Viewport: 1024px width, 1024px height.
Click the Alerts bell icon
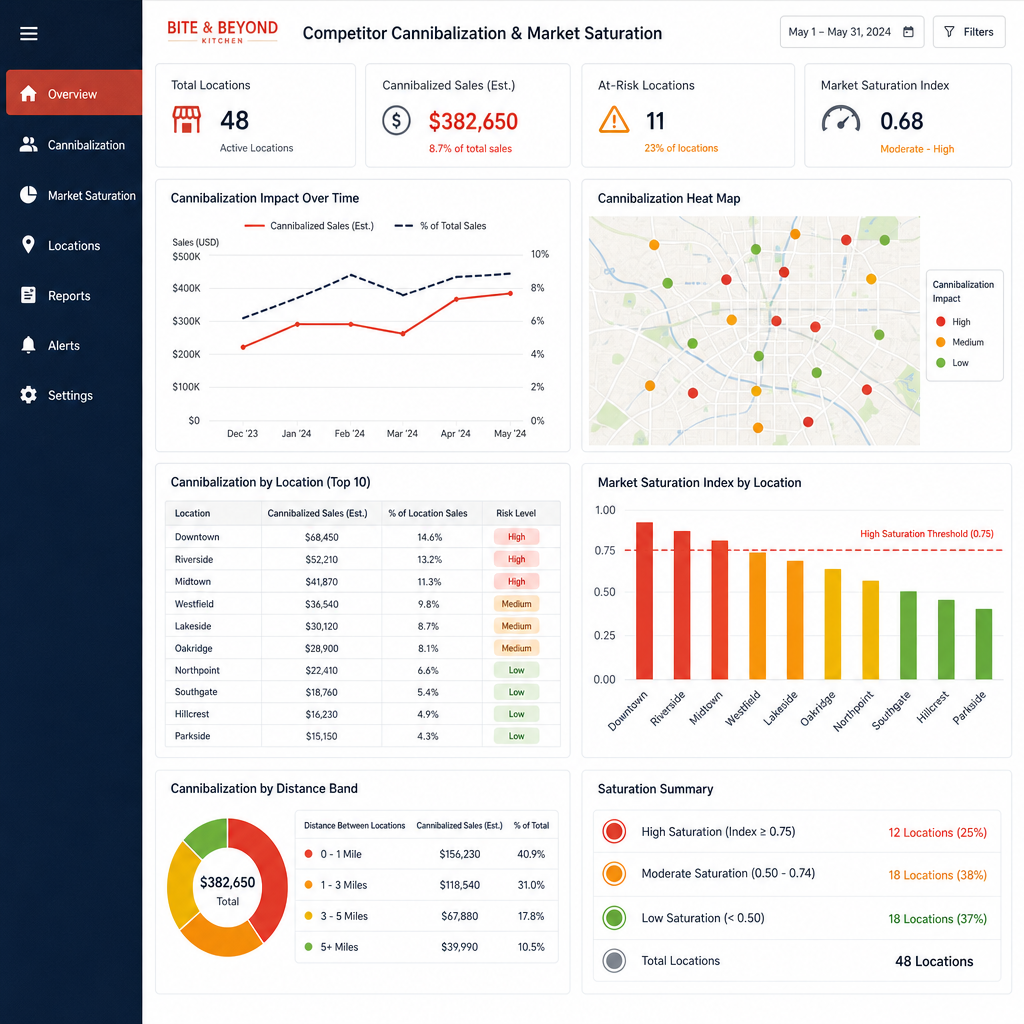click(28, 345)
